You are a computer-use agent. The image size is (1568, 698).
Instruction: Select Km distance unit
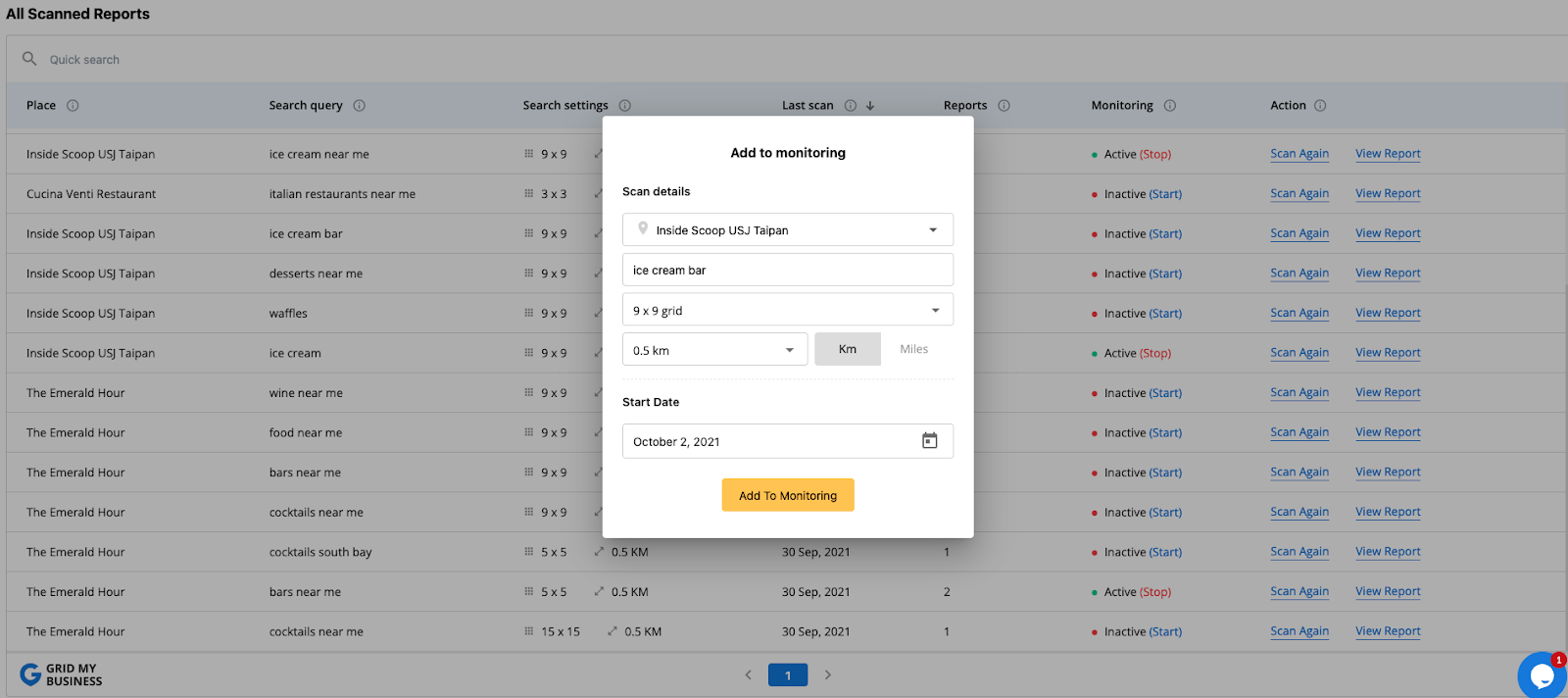pos(848,349)
